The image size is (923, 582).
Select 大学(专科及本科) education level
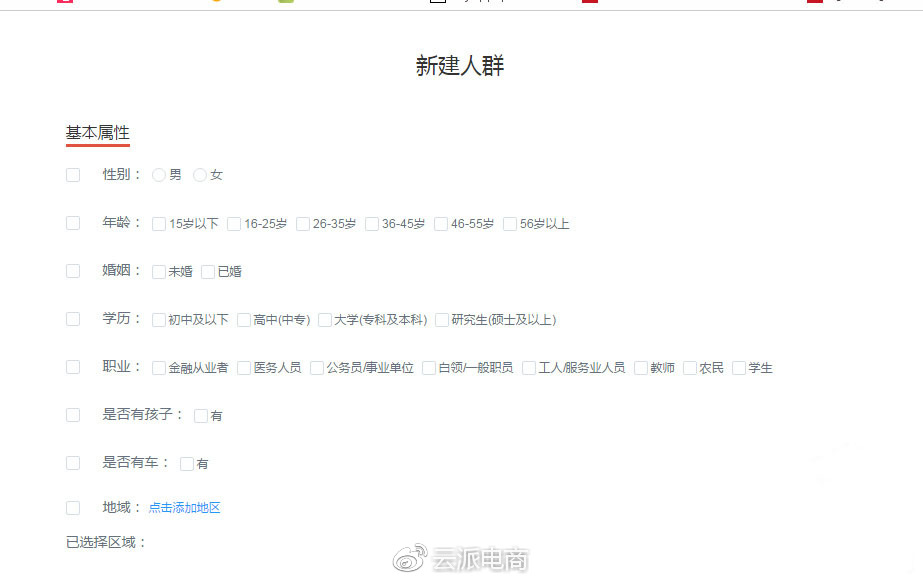click(324, 319)
